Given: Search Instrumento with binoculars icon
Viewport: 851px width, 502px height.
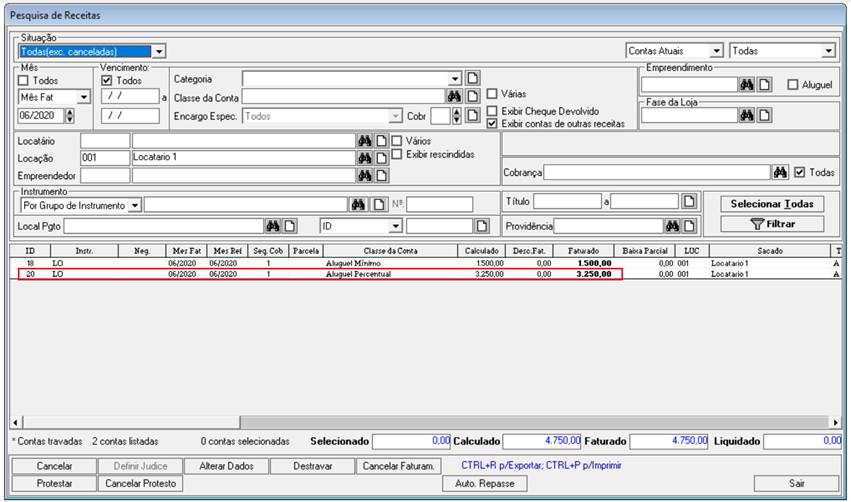Looking at the screenshot, I should (358, 205).
